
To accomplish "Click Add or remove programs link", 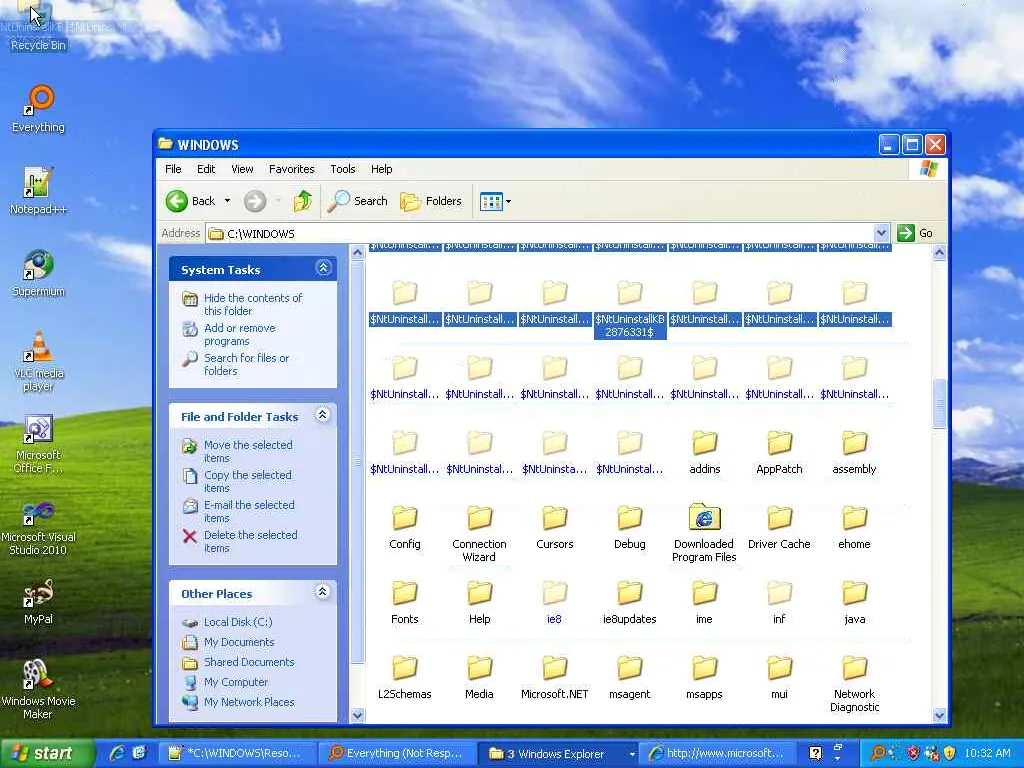I will coord(240,334).
